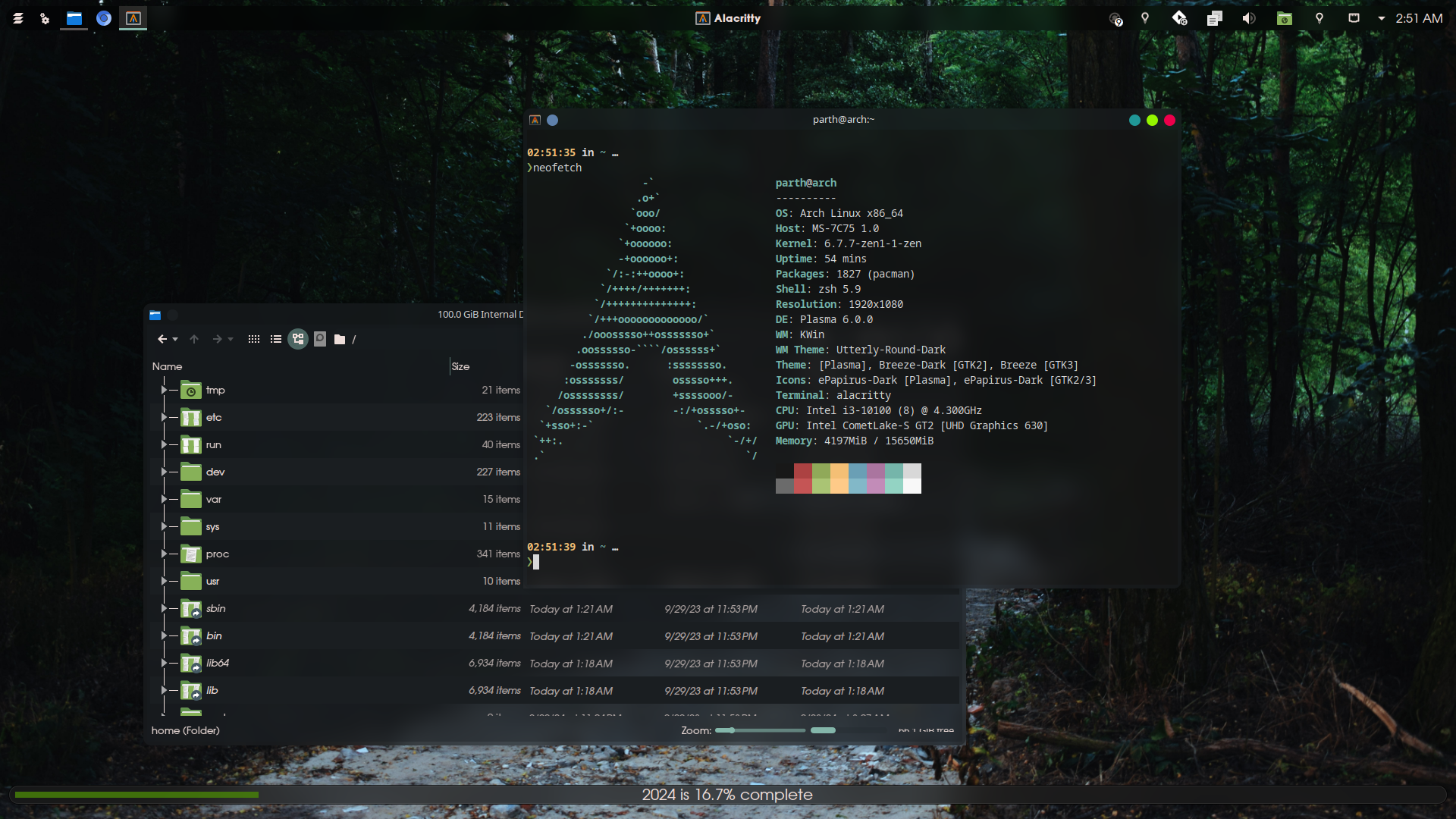Sort files by Name column header
The height and width of the screenshot is (819, 1456).
click(168, 366)
